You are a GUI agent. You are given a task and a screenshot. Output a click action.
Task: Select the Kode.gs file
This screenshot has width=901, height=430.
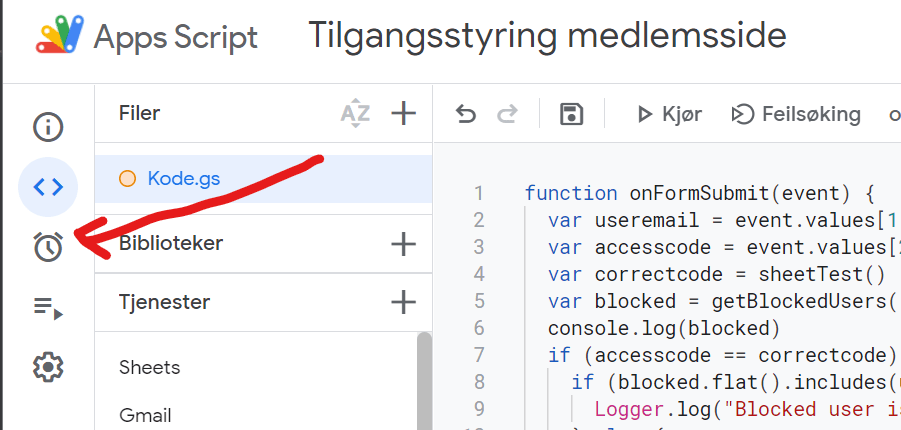click(x=184, y=179)
